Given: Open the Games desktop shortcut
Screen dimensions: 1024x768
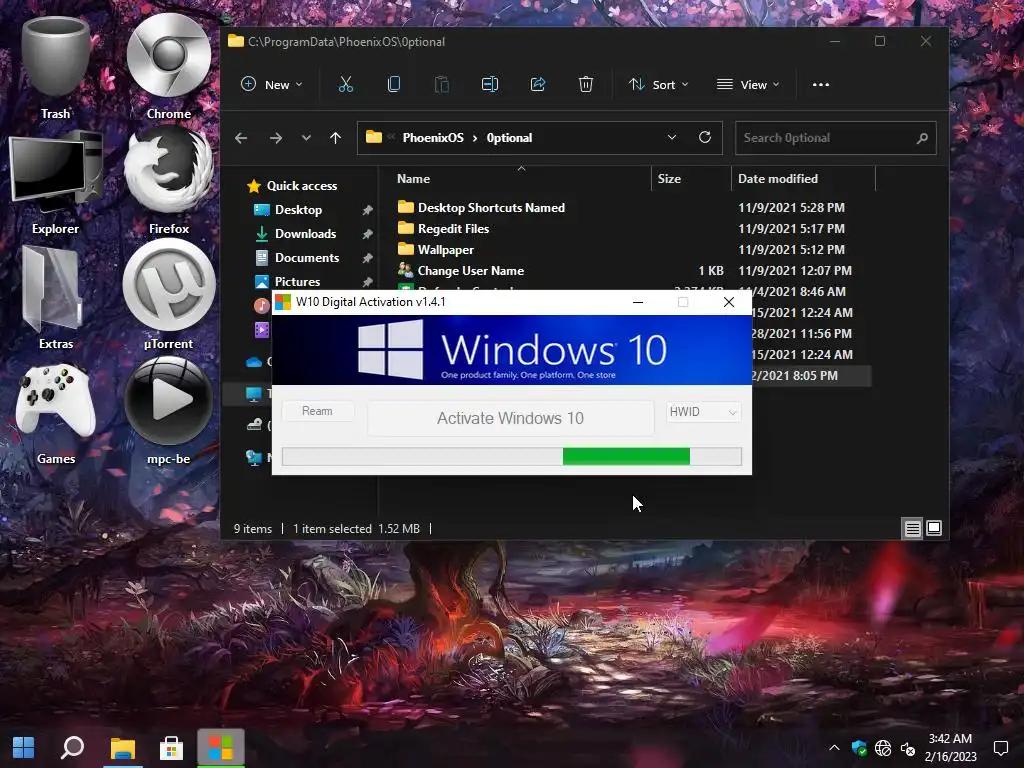Looking at the screenshot, I should point(56,413).
